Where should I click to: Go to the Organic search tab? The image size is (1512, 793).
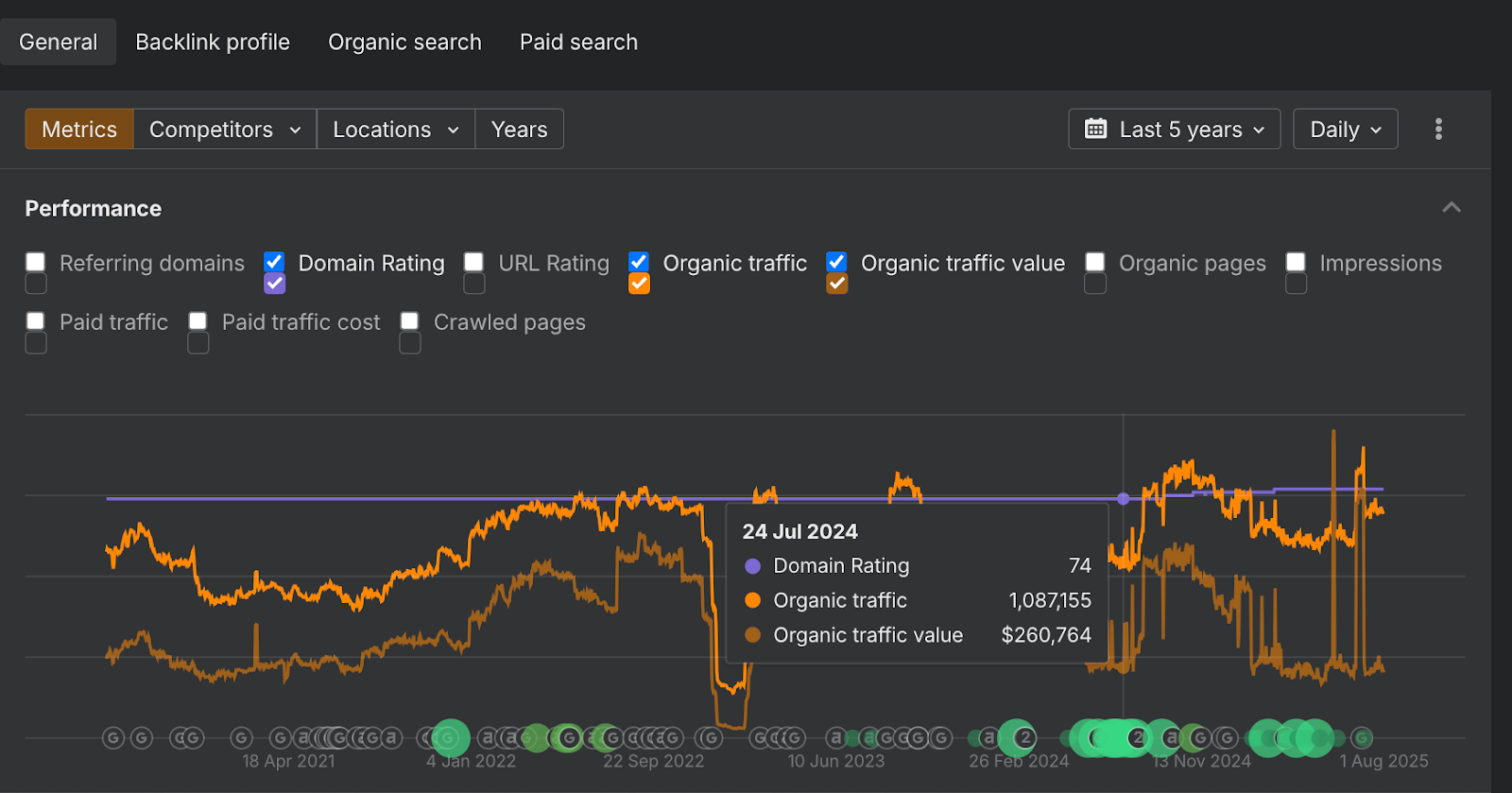(404, 43)
